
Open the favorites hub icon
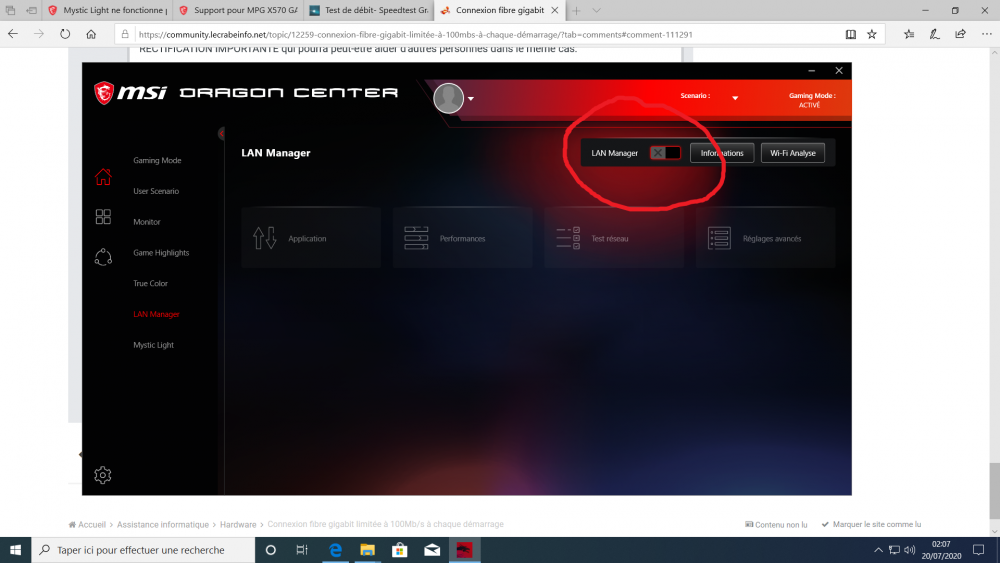tap(909, 34)
